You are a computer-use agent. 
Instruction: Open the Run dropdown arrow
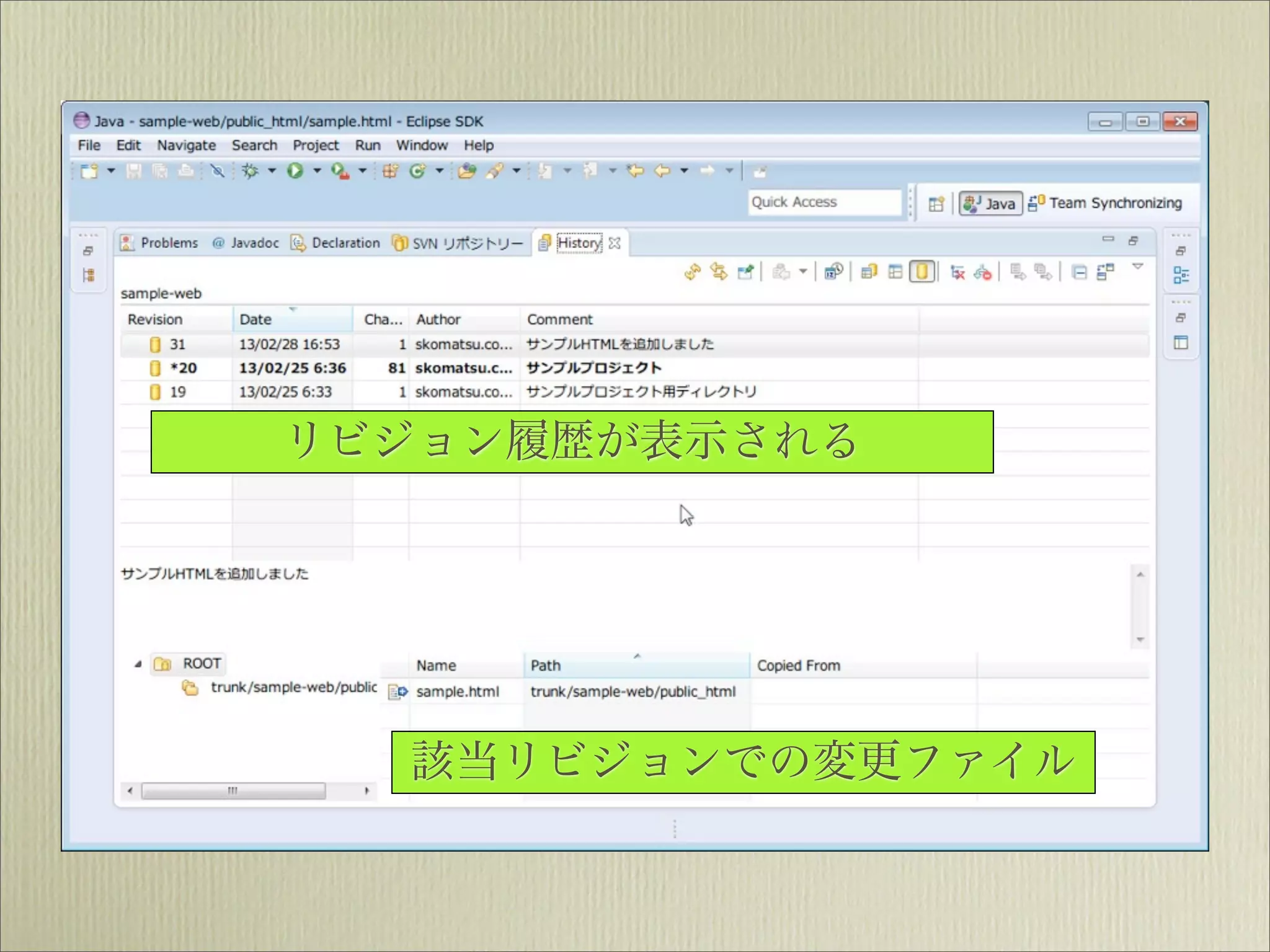(x=317, y=170)
